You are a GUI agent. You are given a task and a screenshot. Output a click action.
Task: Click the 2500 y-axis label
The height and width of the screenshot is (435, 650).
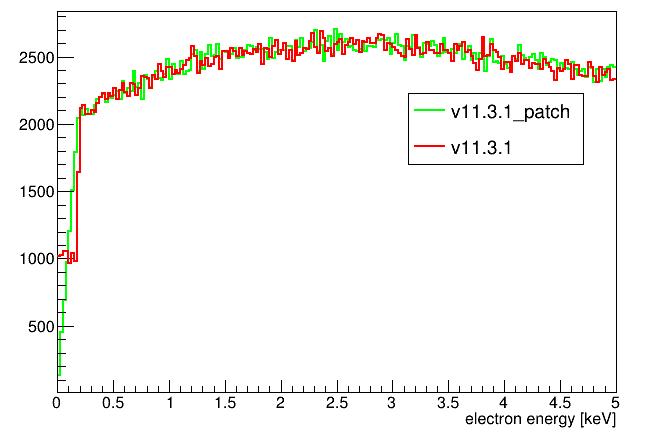(36, 58)
